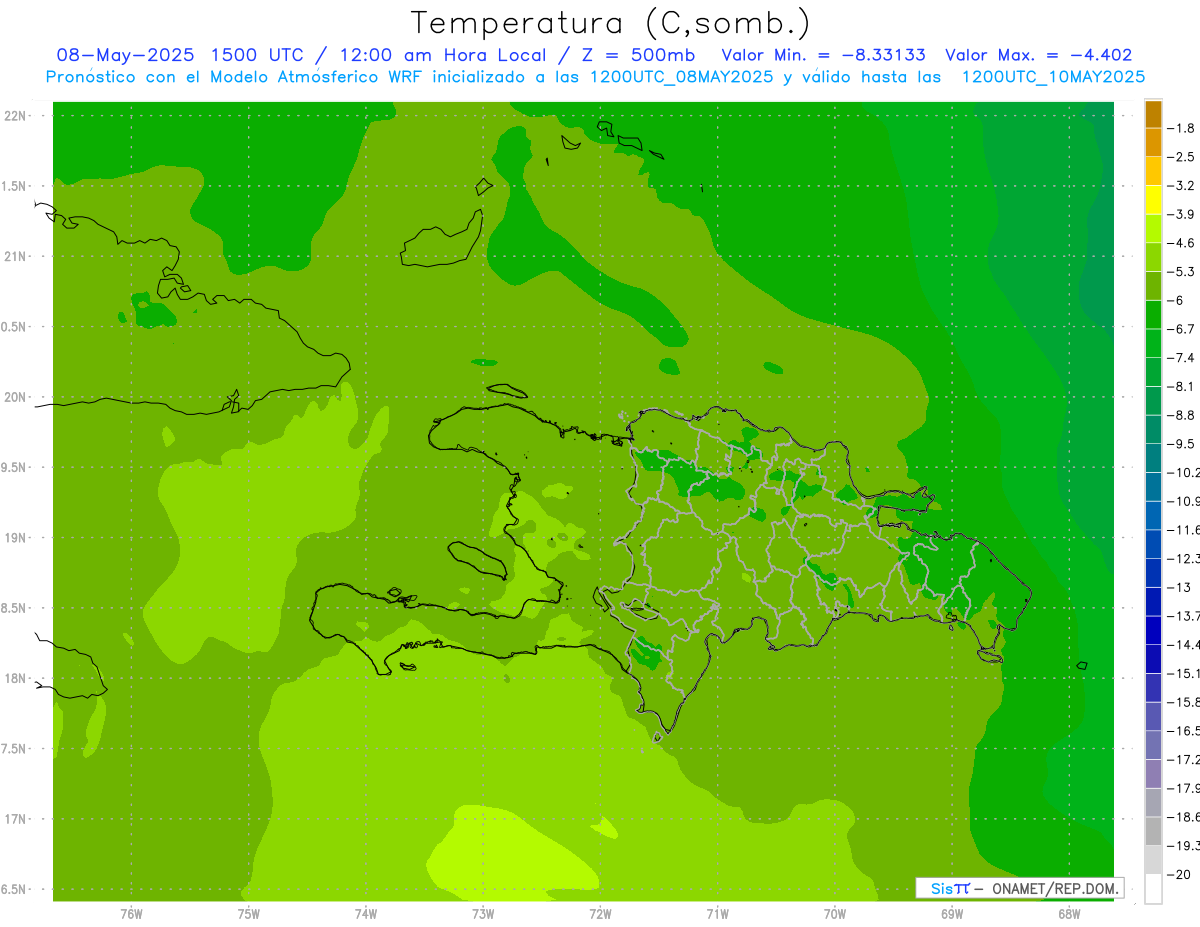This screenshot has height=927, width=1200.
Task: Click the '-13' colorbar value
Action: (x=1179, y=588)
